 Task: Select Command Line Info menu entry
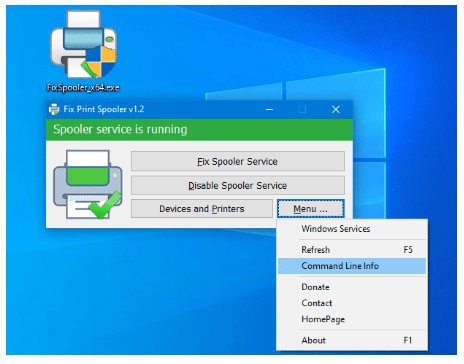tap(352, 266)
